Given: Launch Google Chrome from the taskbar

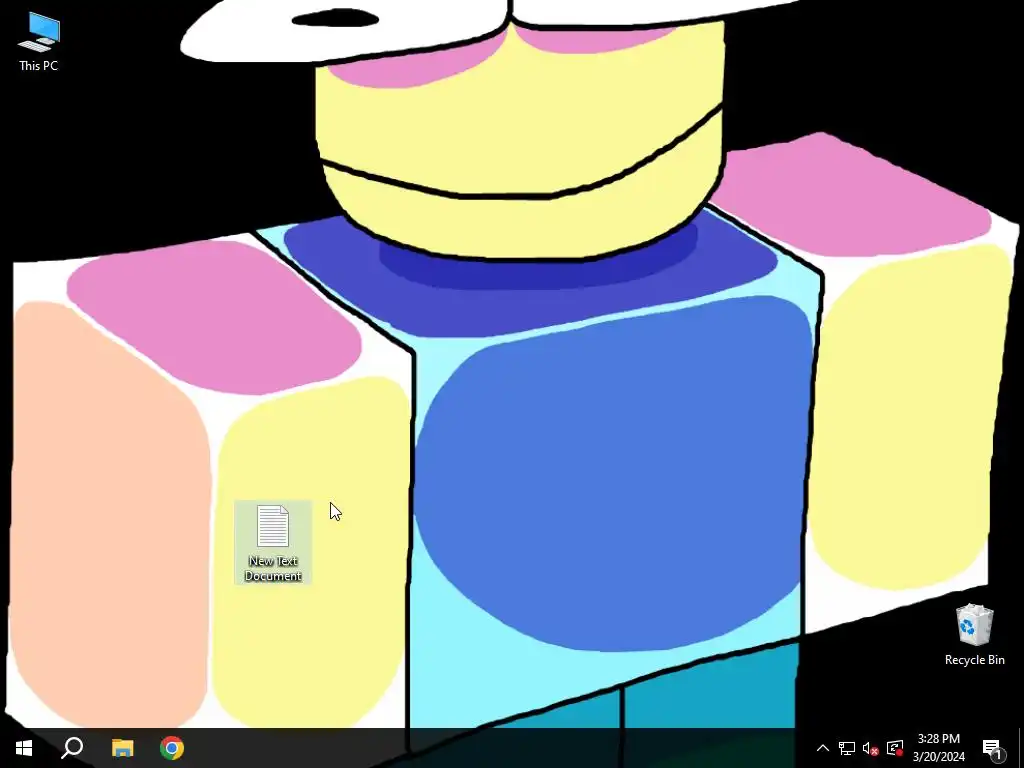Looking at the screenshot, I should click(x=172, y=748).
